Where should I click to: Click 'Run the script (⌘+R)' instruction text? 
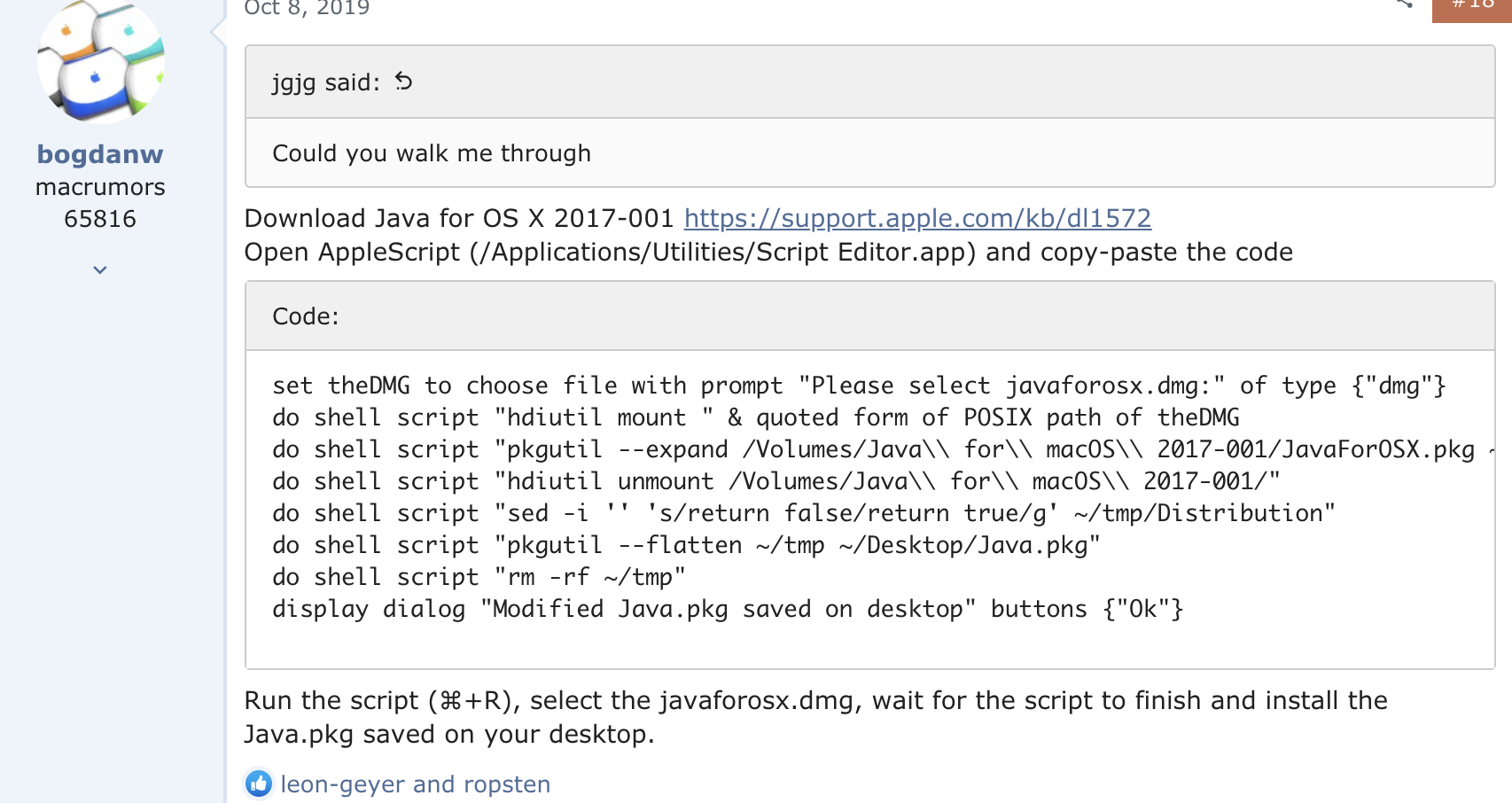click(815, 717)
